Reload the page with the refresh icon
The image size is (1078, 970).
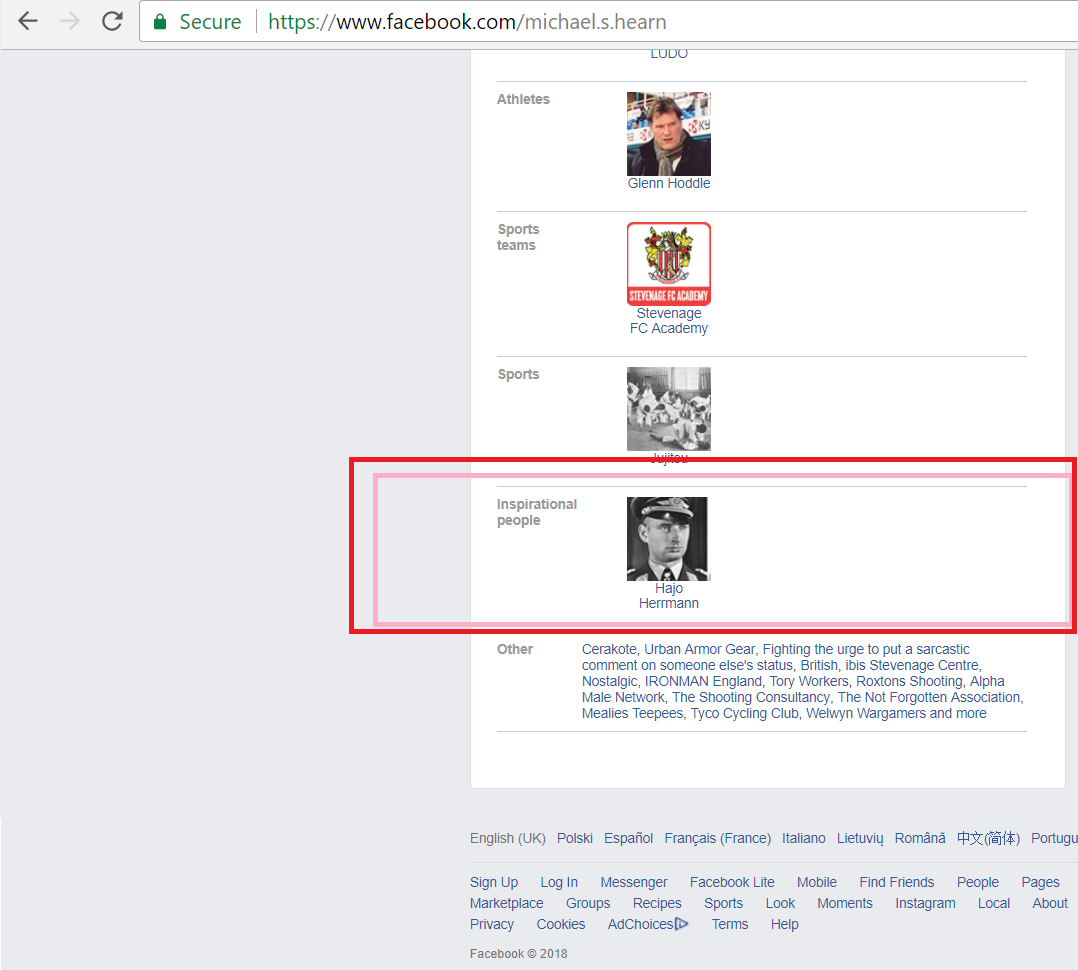click(112, 21)
